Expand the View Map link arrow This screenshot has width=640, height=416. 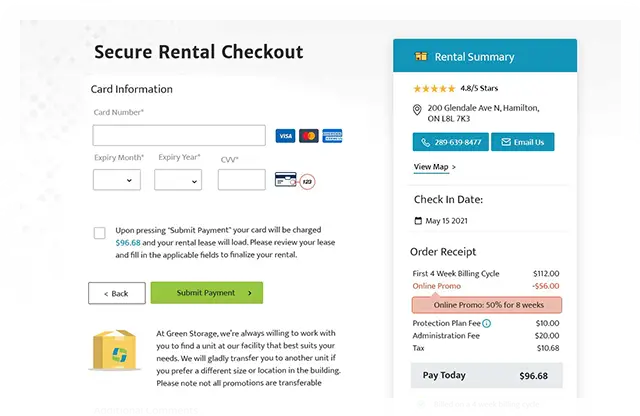pyautogui.click(x=454, y=167)
